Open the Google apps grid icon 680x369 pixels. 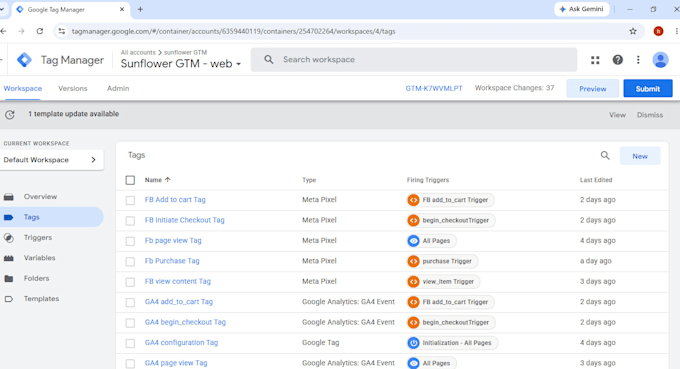point(595,60)
